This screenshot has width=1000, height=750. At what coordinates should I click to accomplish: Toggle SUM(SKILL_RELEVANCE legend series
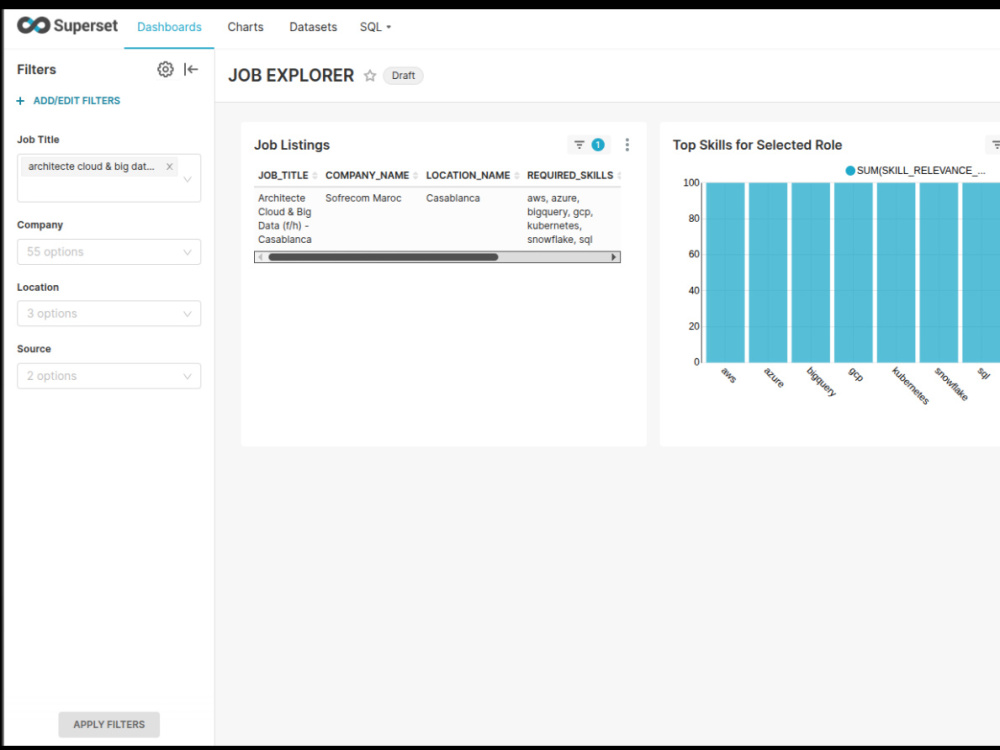point(915,170)
